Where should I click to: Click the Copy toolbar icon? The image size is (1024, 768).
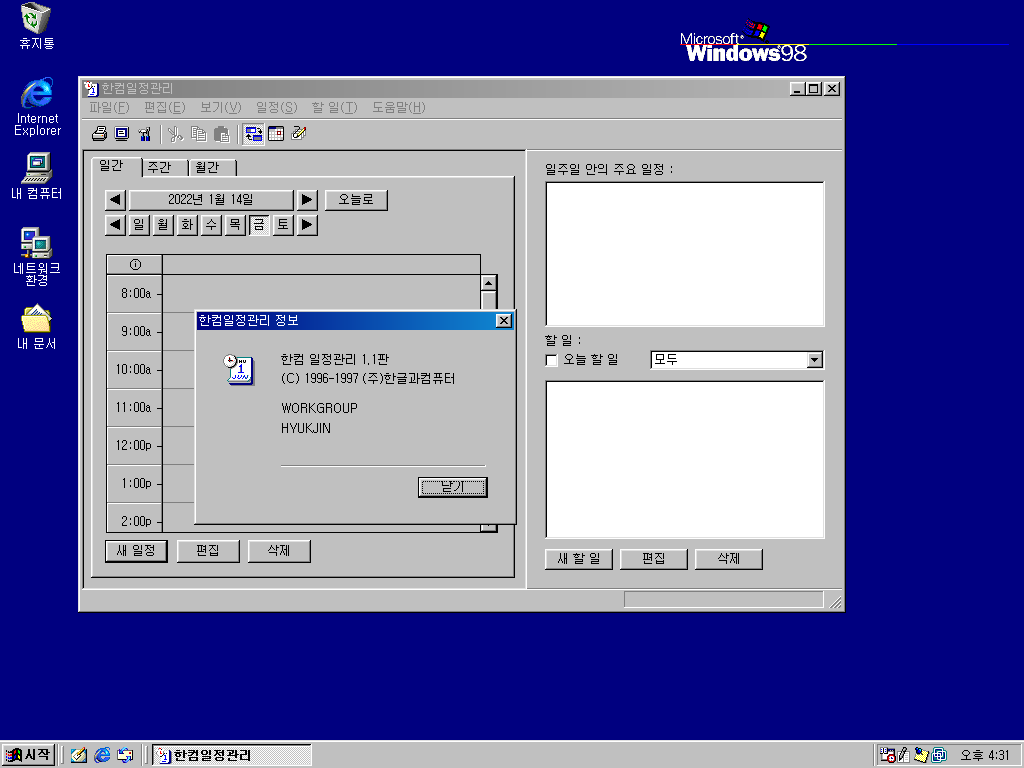(199, 134)
